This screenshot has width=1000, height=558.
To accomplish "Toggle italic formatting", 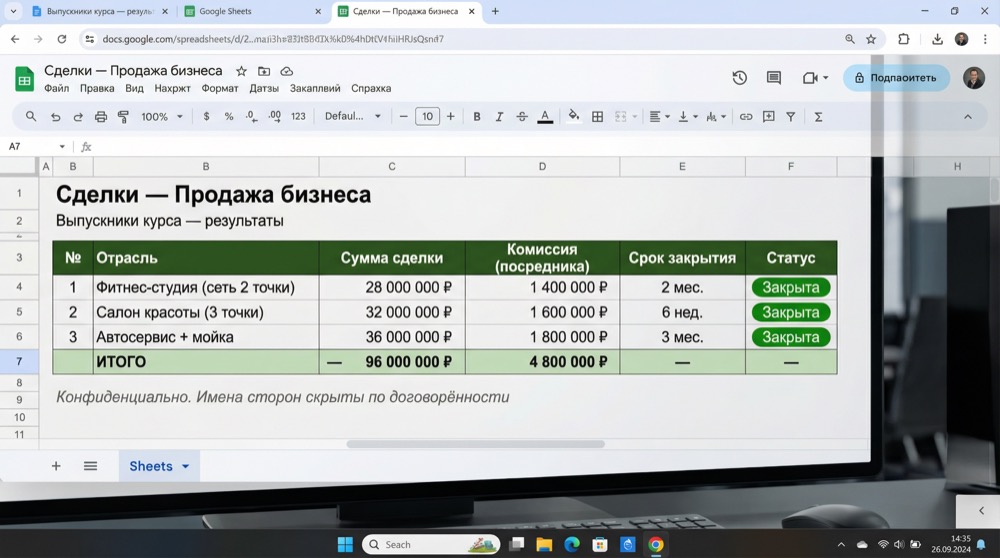I will tap(499, 117).
